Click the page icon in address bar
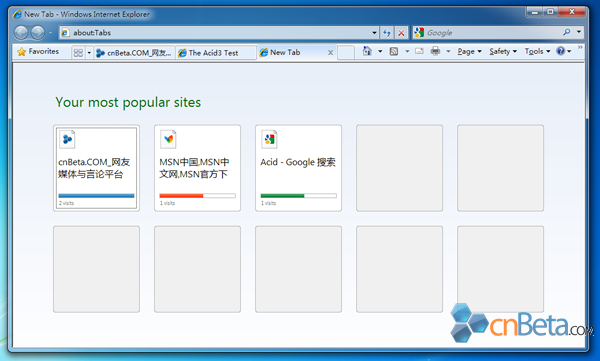The image size is (600, 361). coord(65,33)
